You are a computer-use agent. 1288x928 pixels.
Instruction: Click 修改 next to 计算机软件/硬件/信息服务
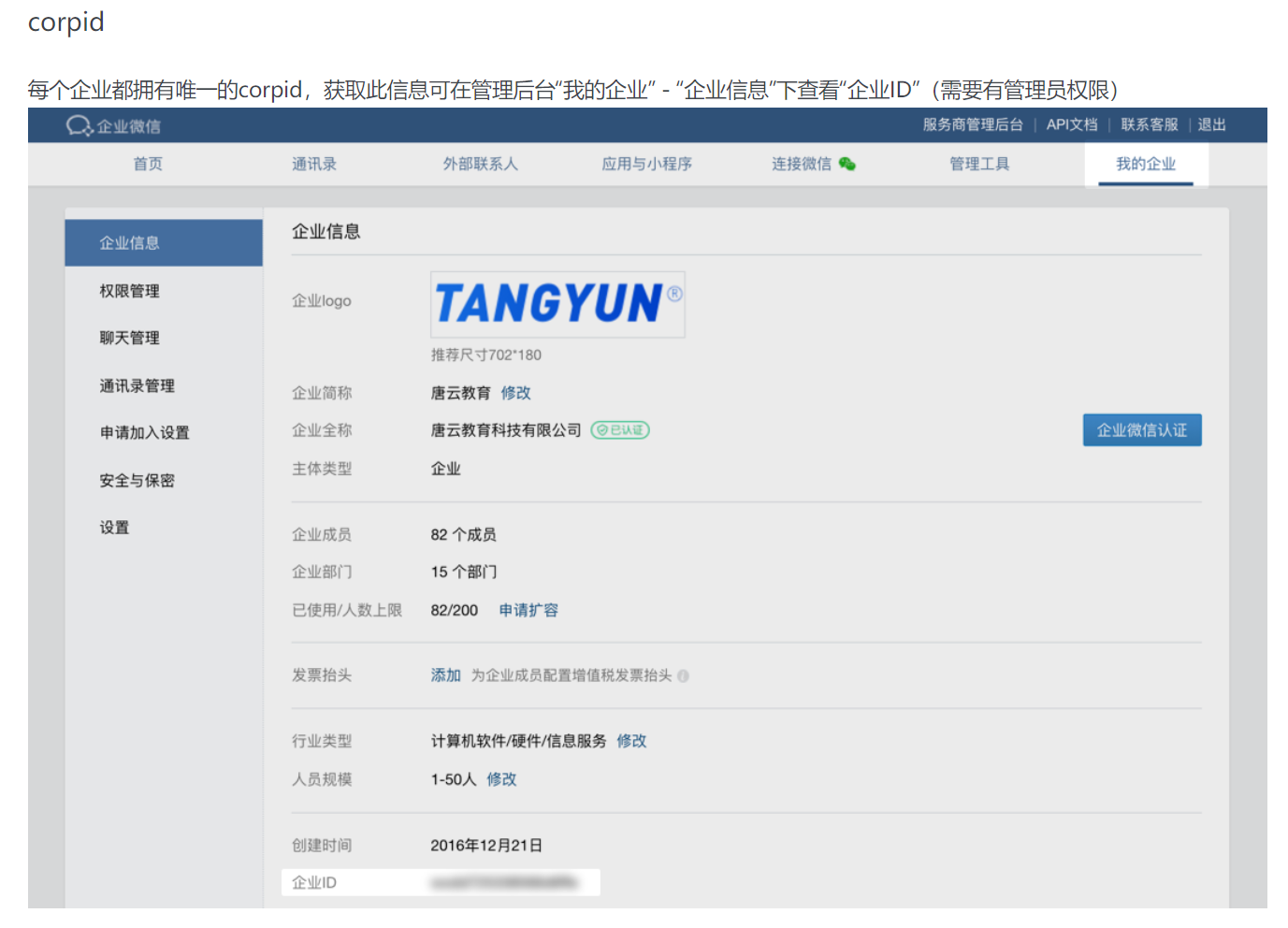631,741
